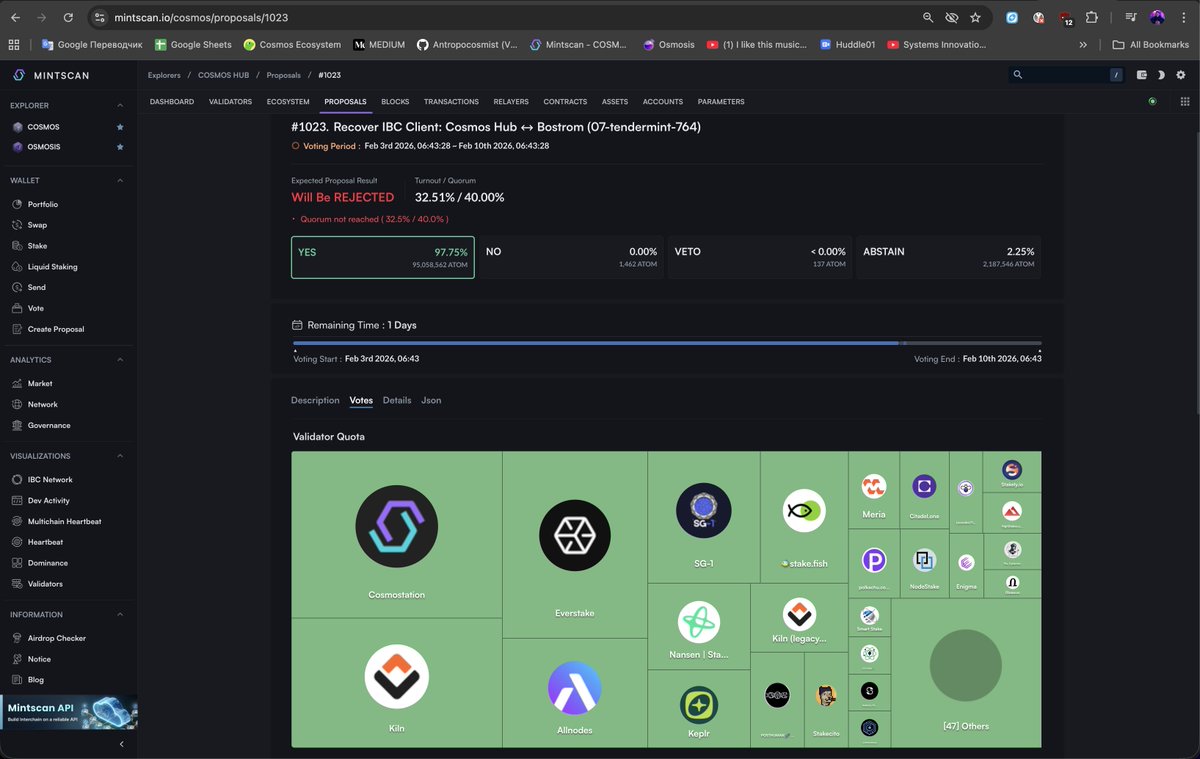Select the NO vote card
Image resolution: width=1200 pixels, height=759 pixels.
[x=571, y=257]
